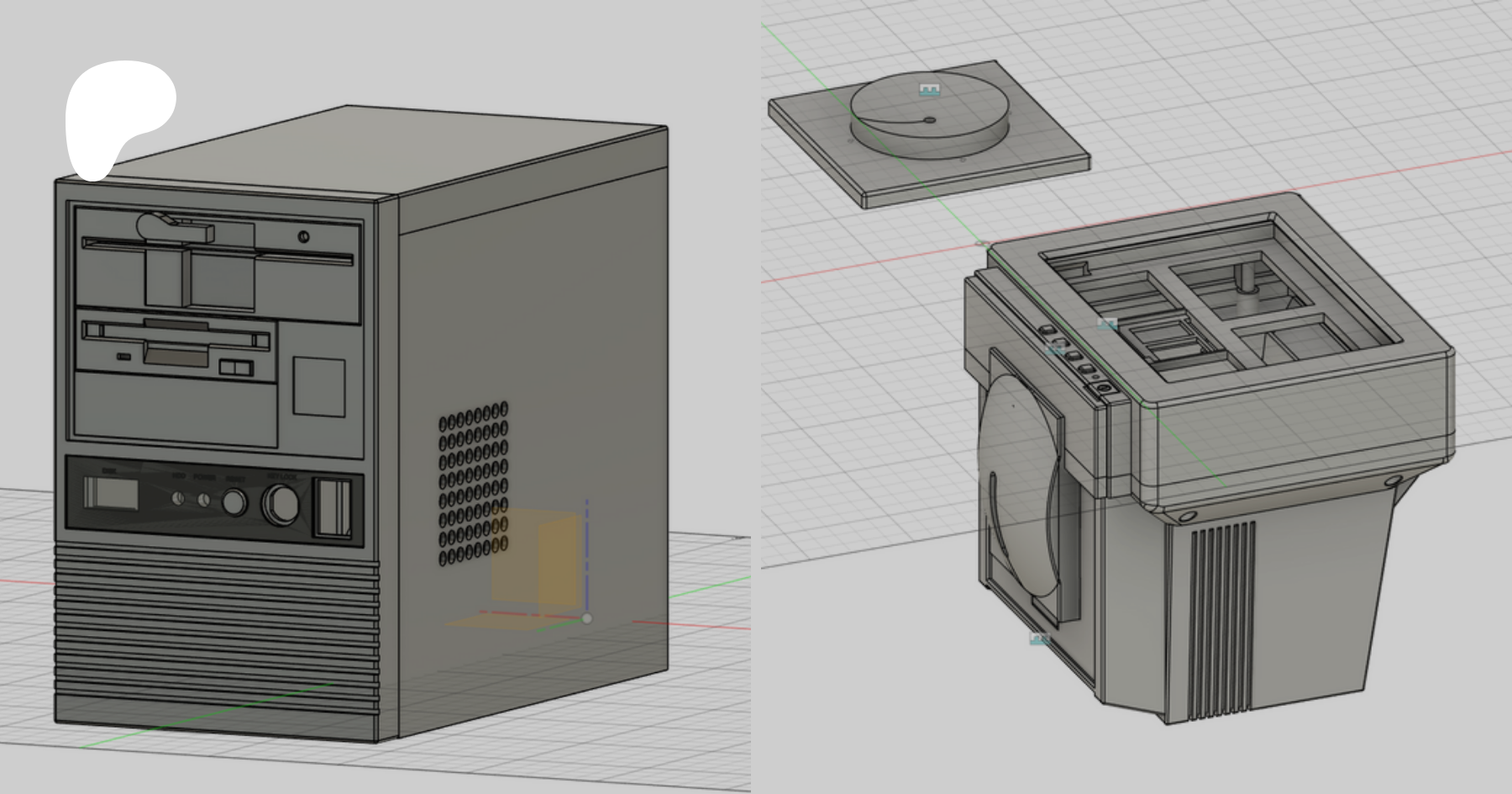Click the power rocker switch on the tower front

click(333, 507)
